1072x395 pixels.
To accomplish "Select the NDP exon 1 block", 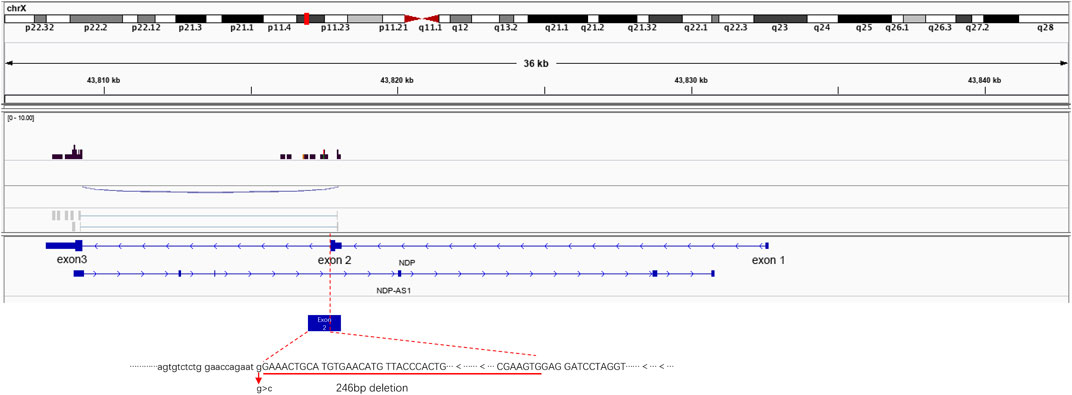I will [x=767, y=245].
